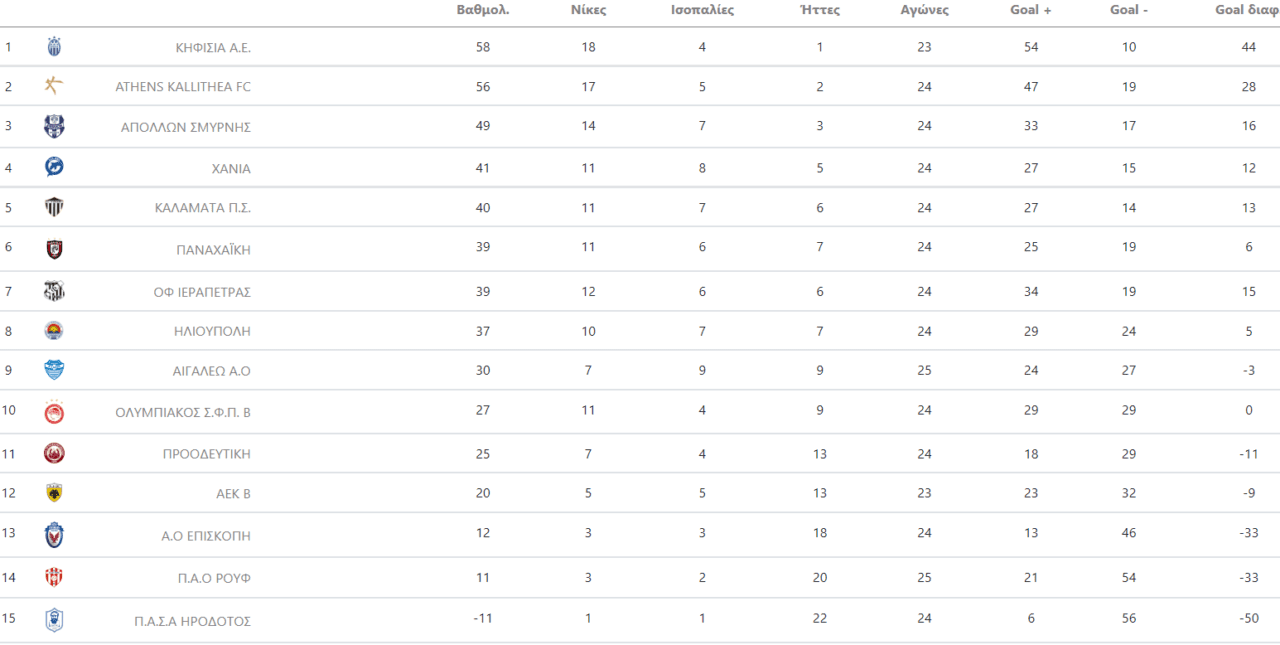The image size is (1280, 645).
Task: Sort by the Νίκες column header
Action: [588, 10]
